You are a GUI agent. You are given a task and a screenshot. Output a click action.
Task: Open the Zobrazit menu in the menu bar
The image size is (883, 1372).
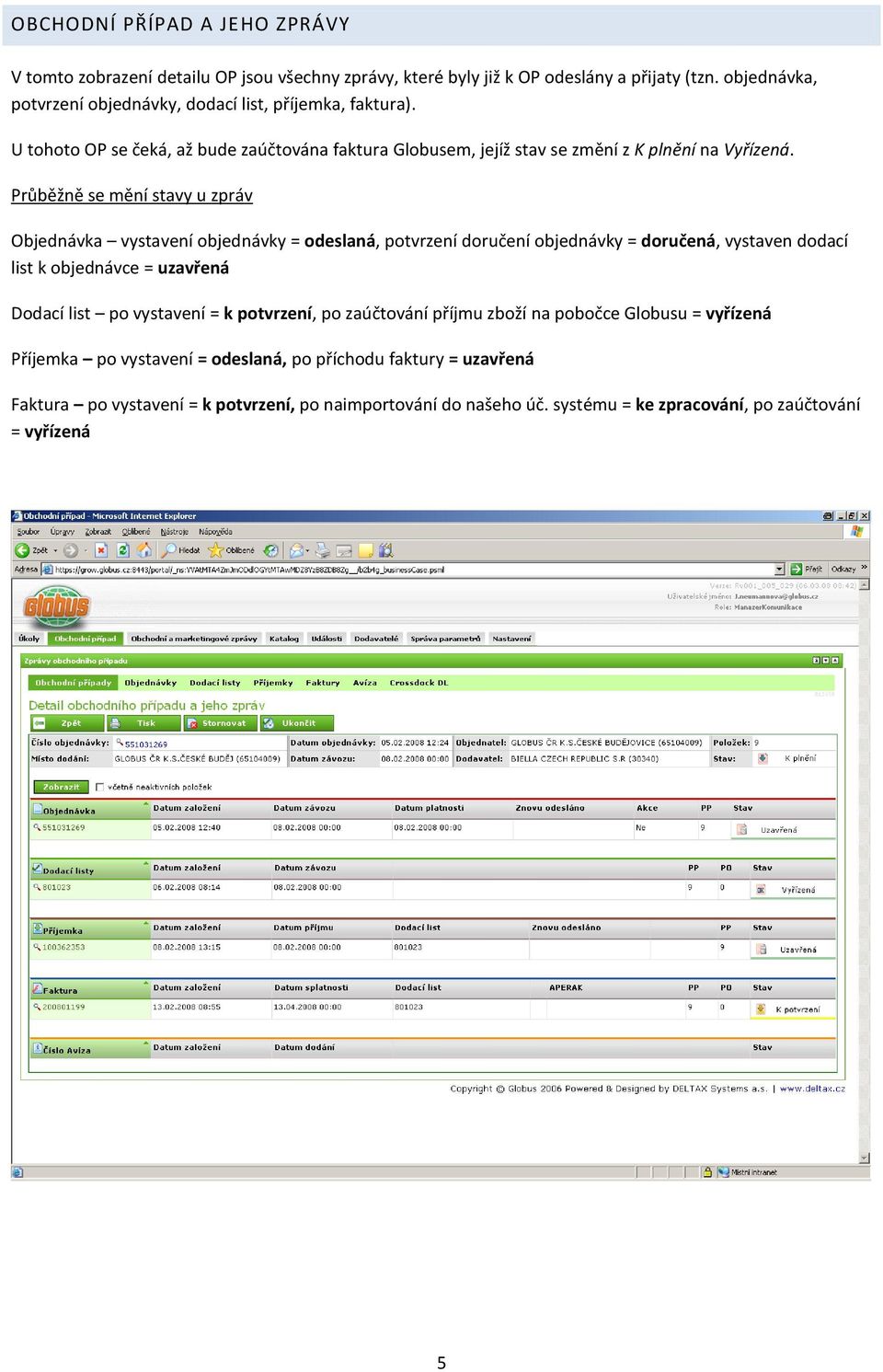98,532
